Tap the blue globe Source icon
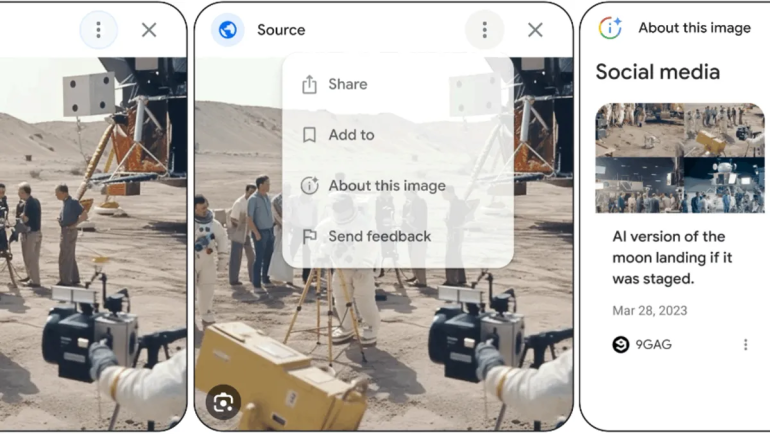 pyautogui.click(x=228, y=30)
